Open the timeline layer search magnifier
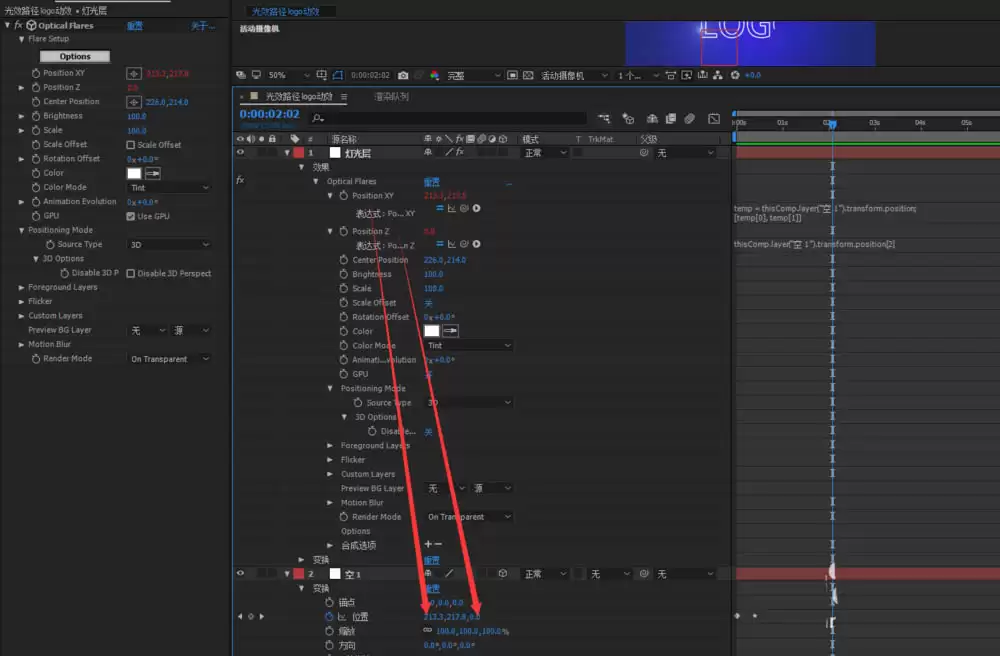1000x656 pixels. (318, 118)
